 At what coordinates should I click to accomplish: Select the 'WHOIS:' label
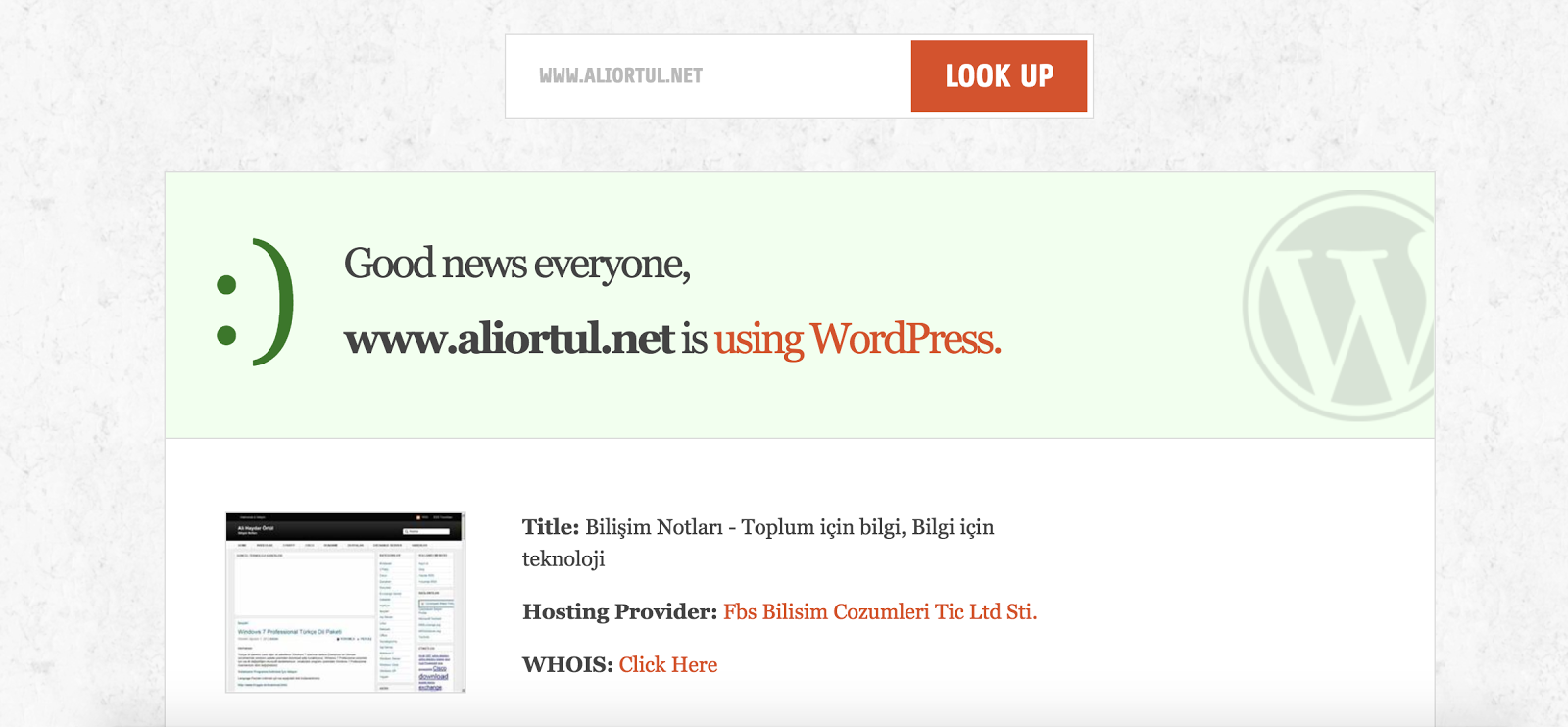click(567, 665)
